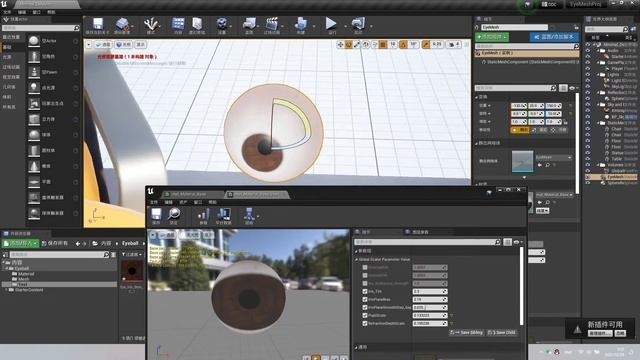This screenshot has height=360, width=640.
Task: Click Save All in Content Browser
Action: click(55, 243)
